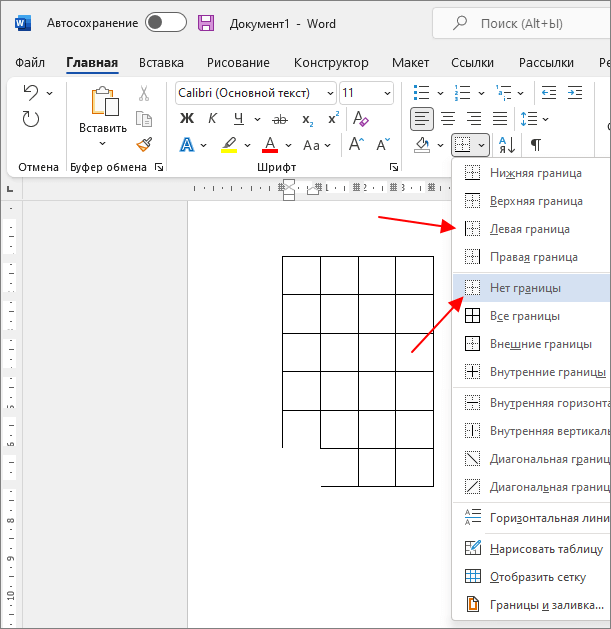The image size is (611, 629).
Task: Click the Clear all formatting icon
Action: (361, 119)
